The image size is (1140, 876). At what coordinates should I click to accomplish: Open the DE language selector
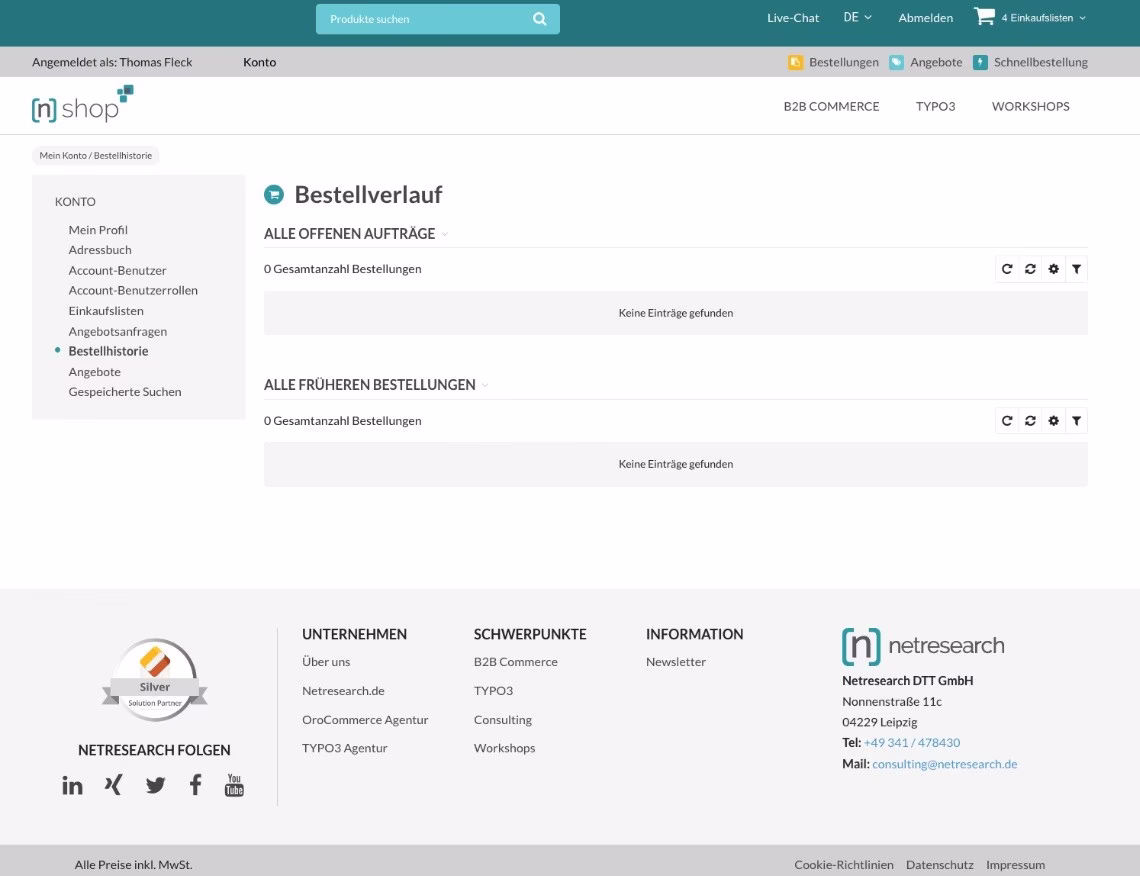coord(857,17)
